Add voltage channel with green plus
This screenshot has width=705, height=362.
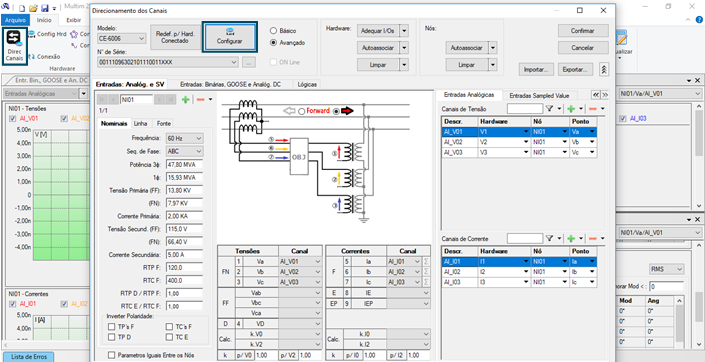(x=571, y=109)
